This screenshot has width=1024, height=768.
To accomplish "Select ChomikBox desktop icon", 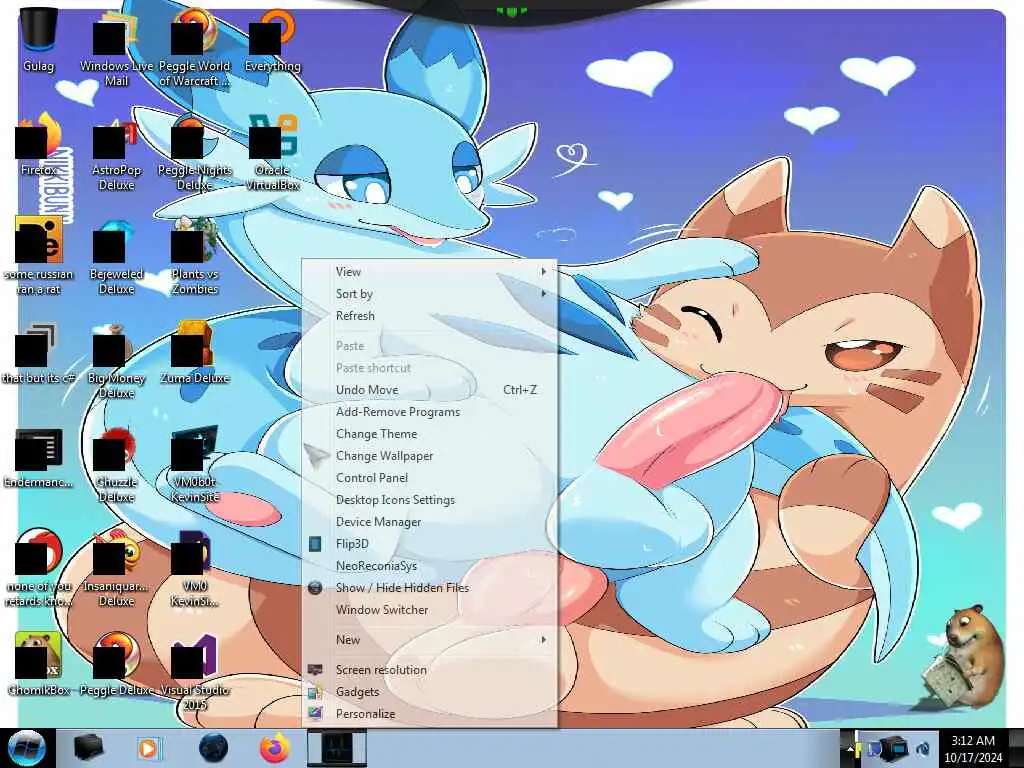I will click(39, 665).
